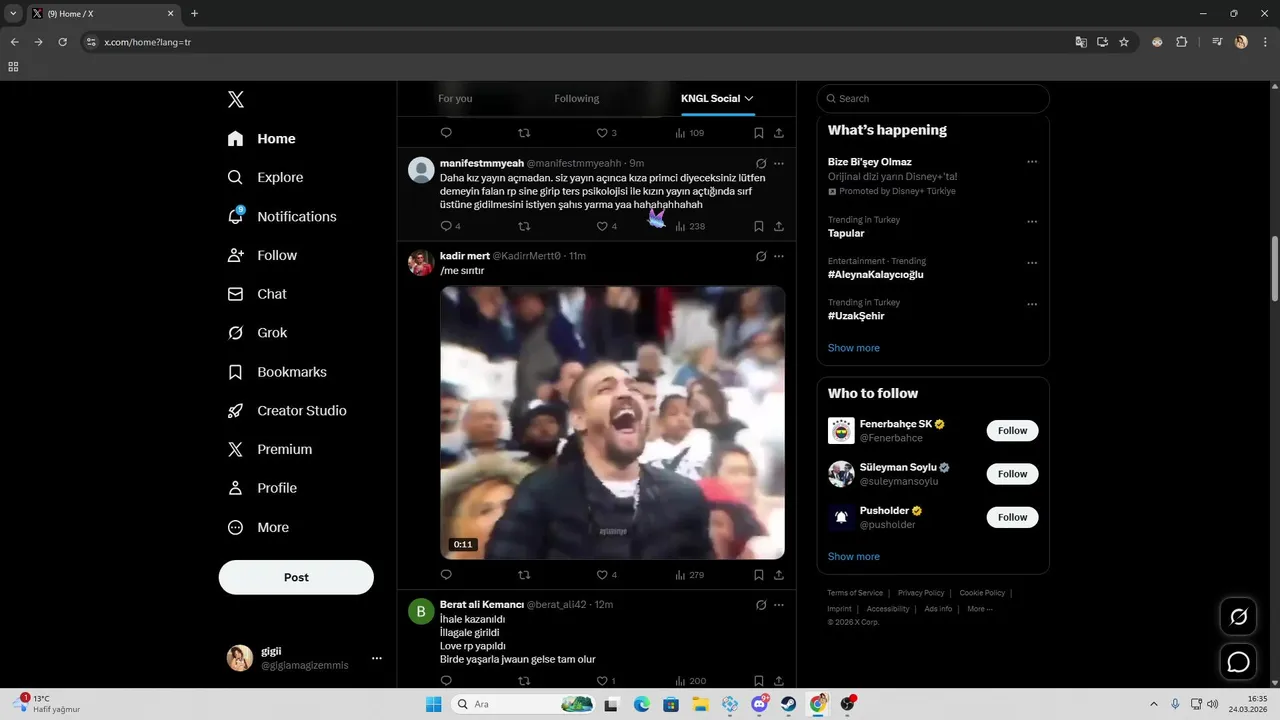Follow Fenerbahçe SK

click(1012, 431)
